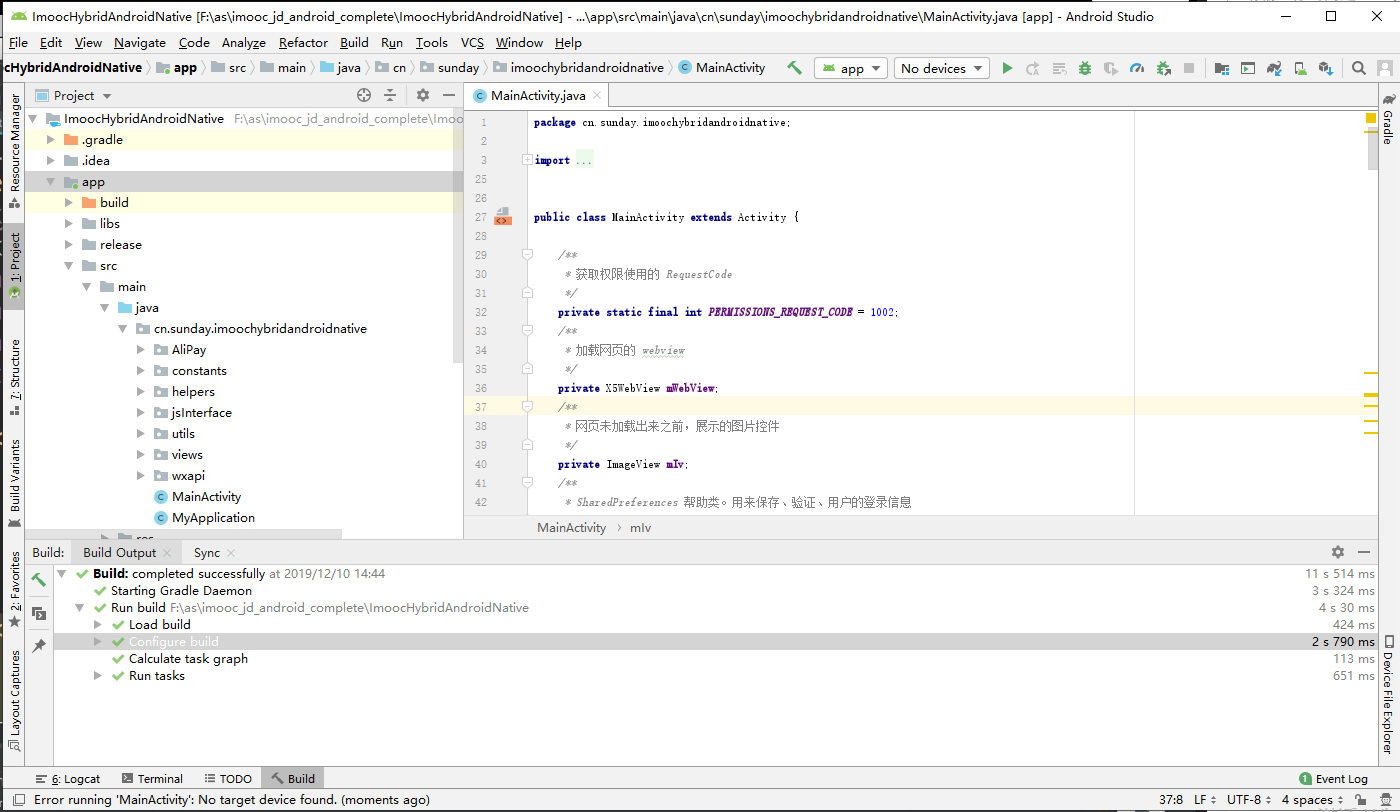Expand the .gradle folder arrow

50,140
